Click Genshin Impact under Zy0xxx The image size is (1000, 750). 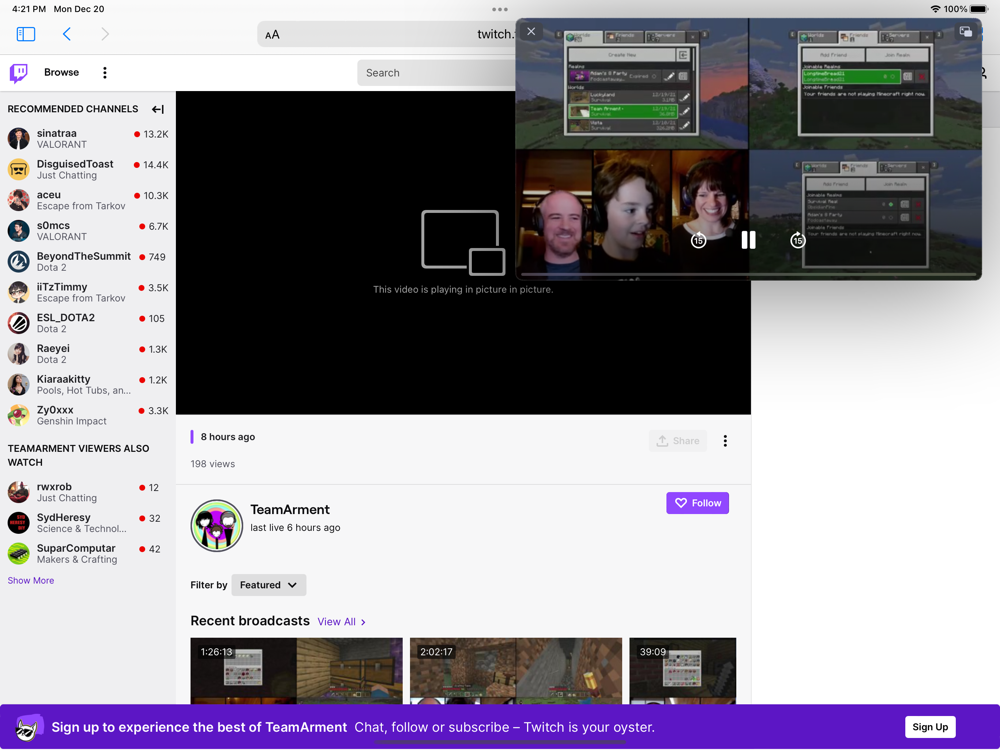coord(71,421)
